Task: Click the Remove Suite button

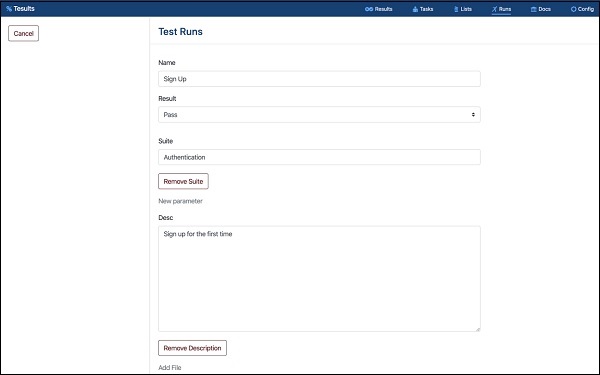Action: 183,181
